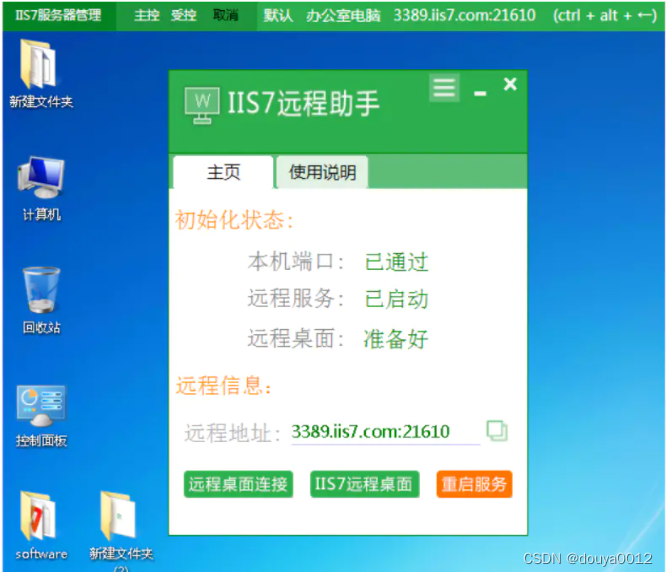Minimize the IIS7远程助手 window
The image size is (668, 576).
(x=480, y=93)
